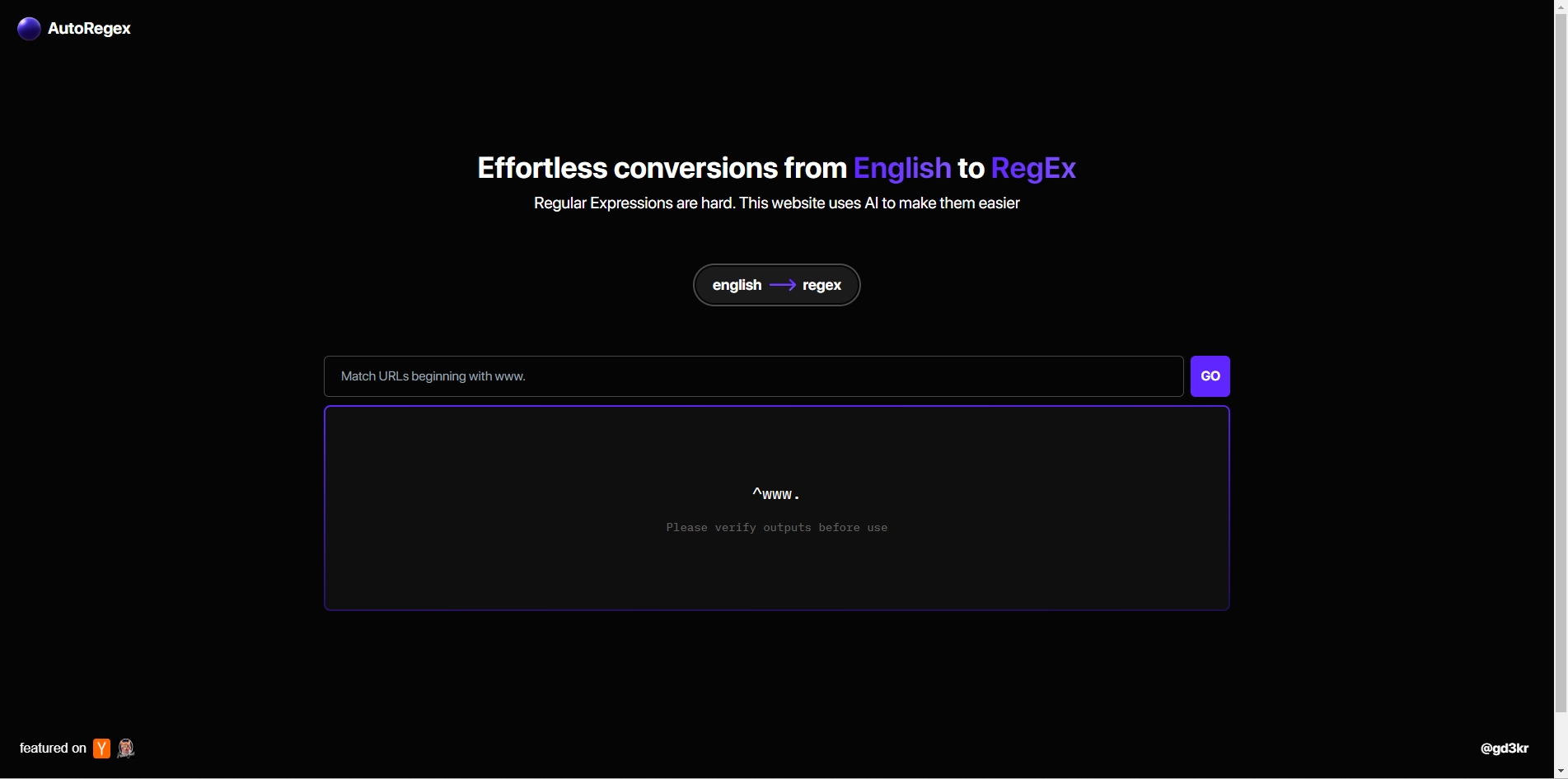
Task: Visit the @gd3kr profile link
Action: click(1505, 749)
